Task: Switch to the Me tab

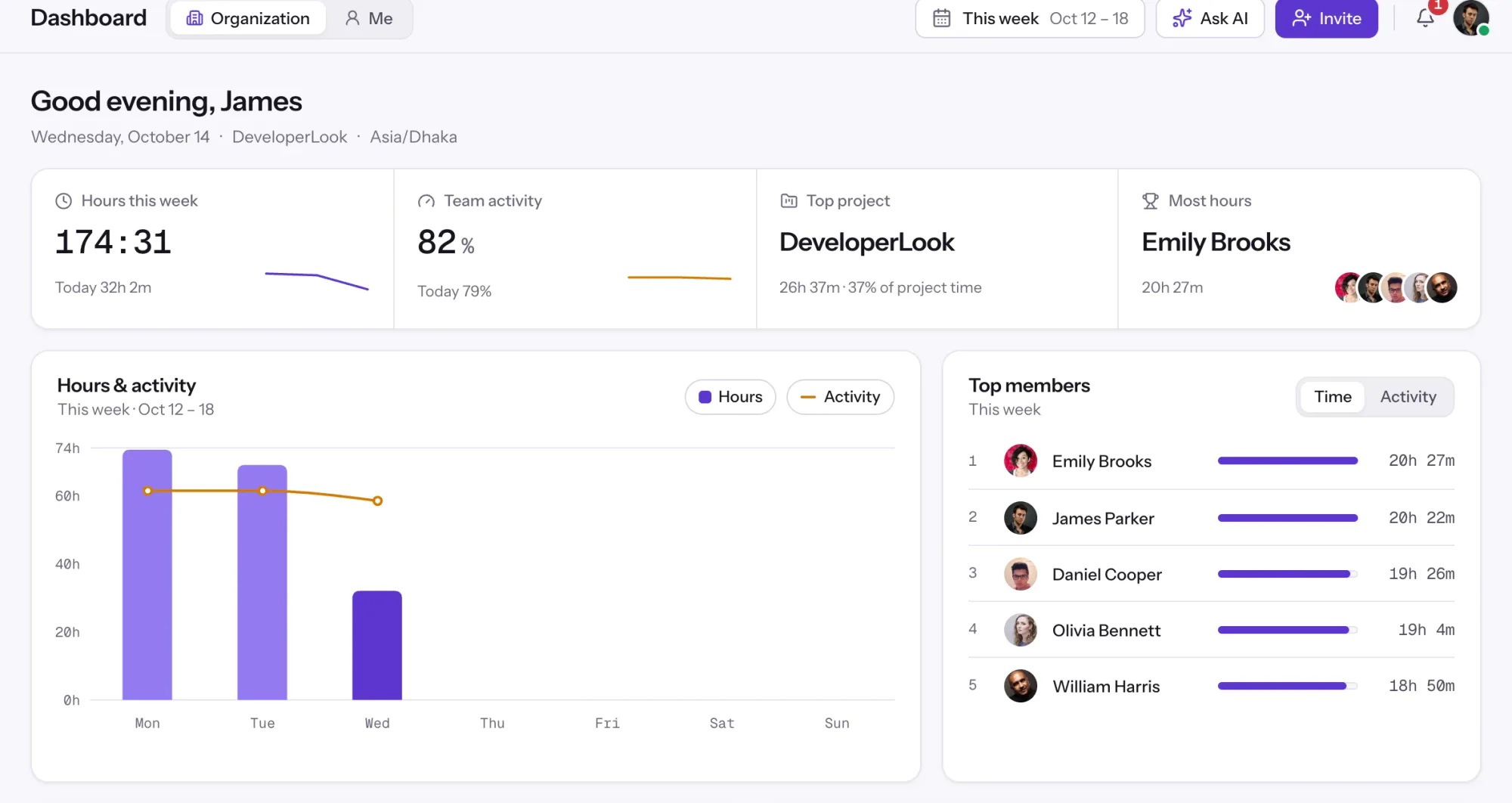Action: 369,18
